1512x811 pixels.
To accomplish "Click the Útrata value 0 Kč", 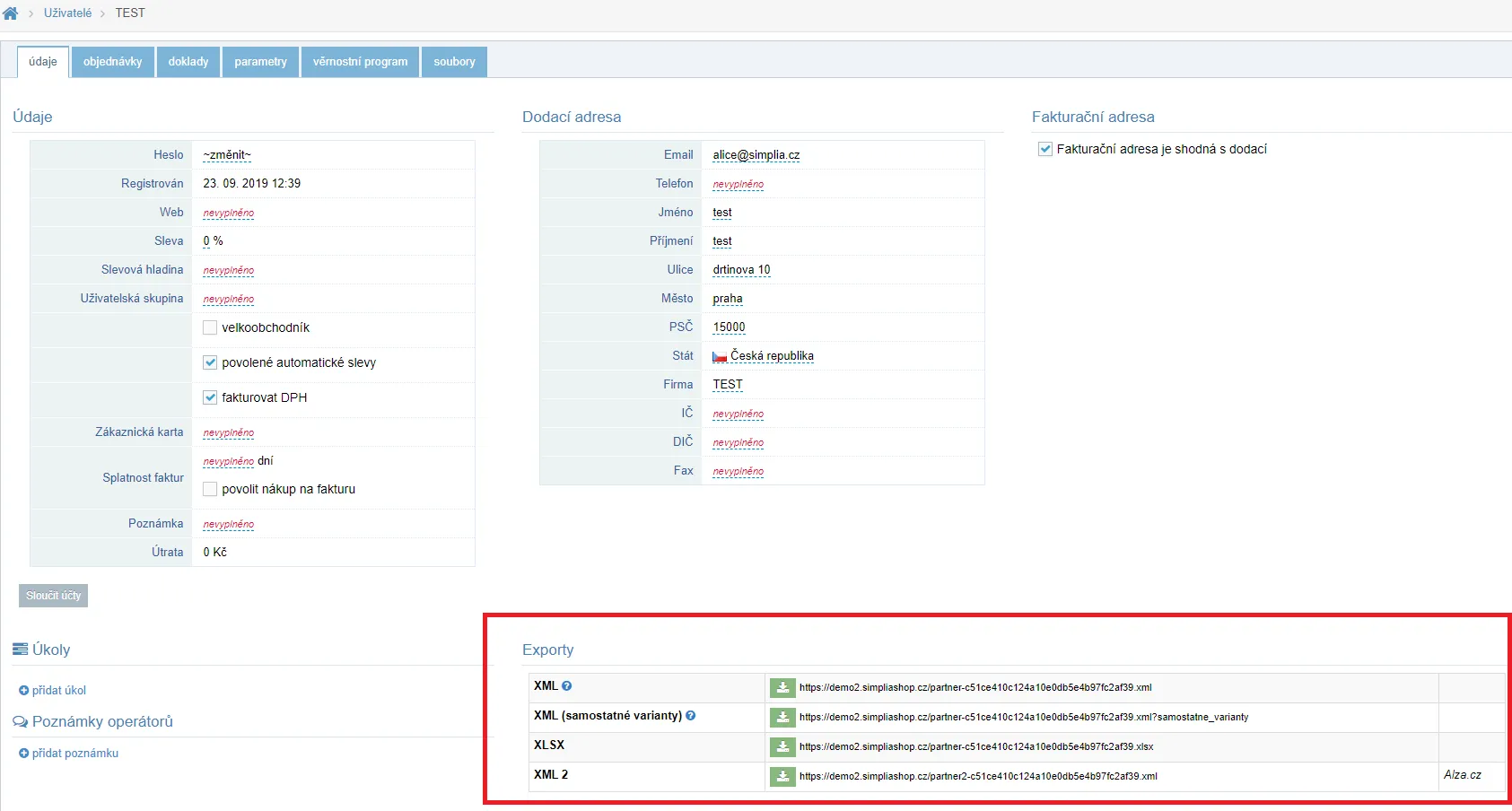I will coord(214,553).
